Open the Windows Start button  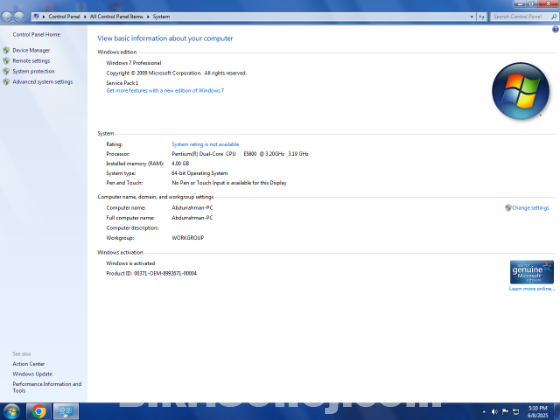pyautogui.click(x=11, y=411)
